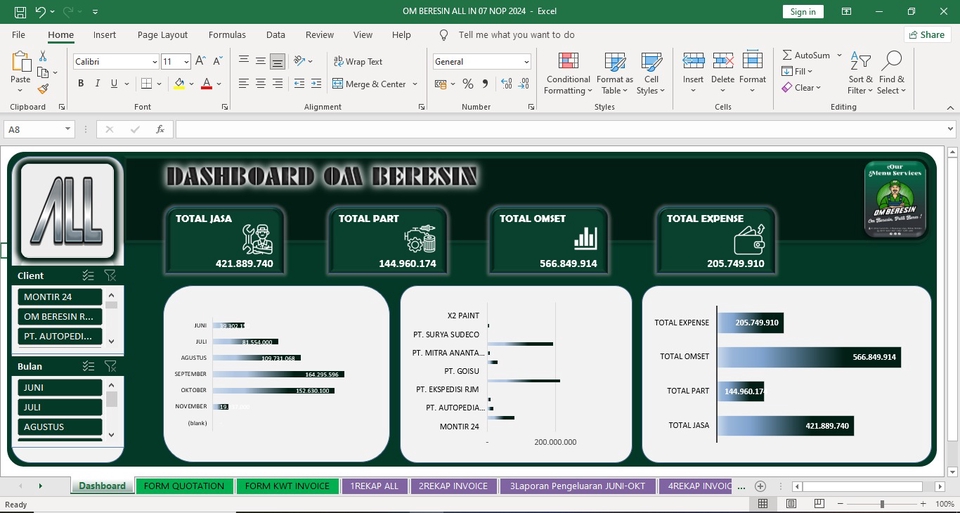Image resolution: width=960 pixels, height=513 pixels.
Task: Select the JULI slicer button
Action: 59,407
